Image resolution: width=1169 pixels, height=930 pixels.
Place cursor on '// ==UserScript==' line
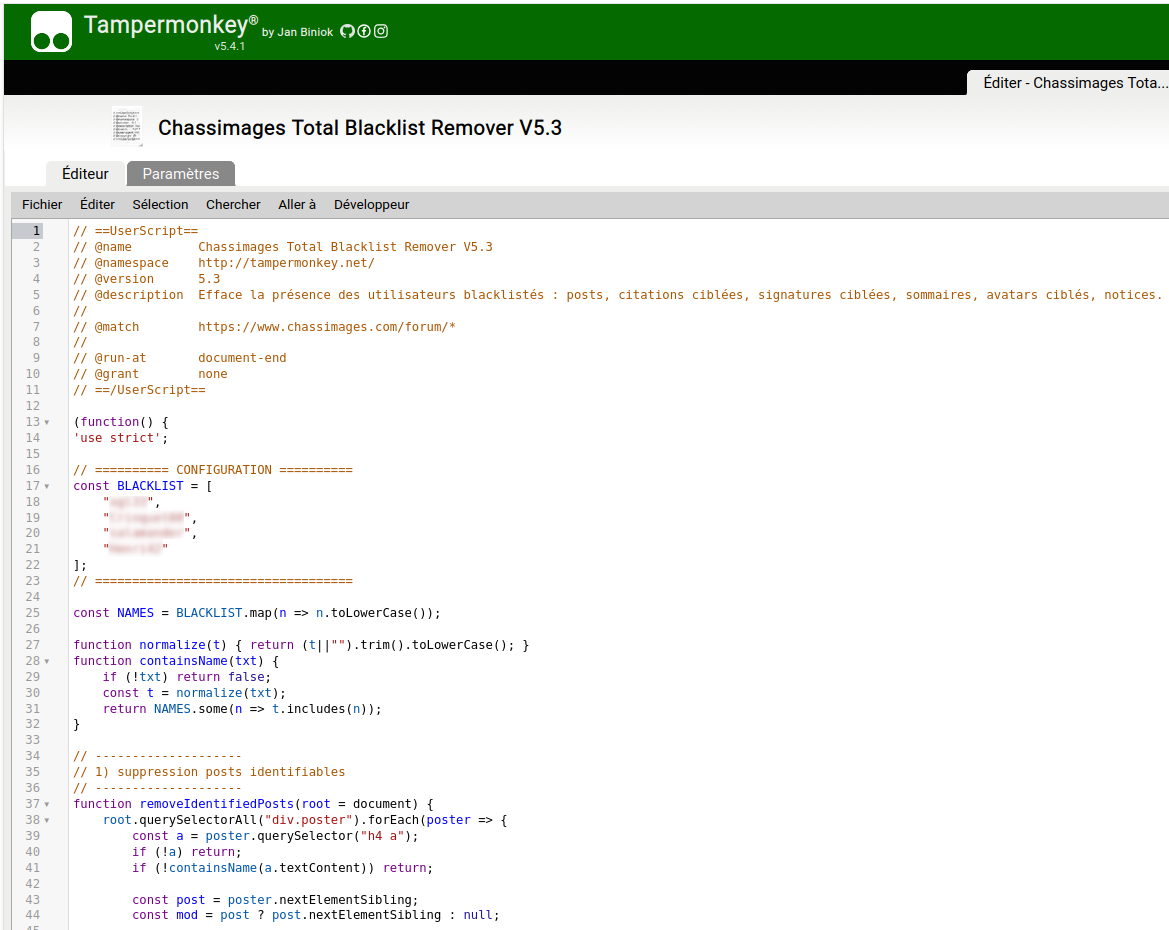click(136, 231)
